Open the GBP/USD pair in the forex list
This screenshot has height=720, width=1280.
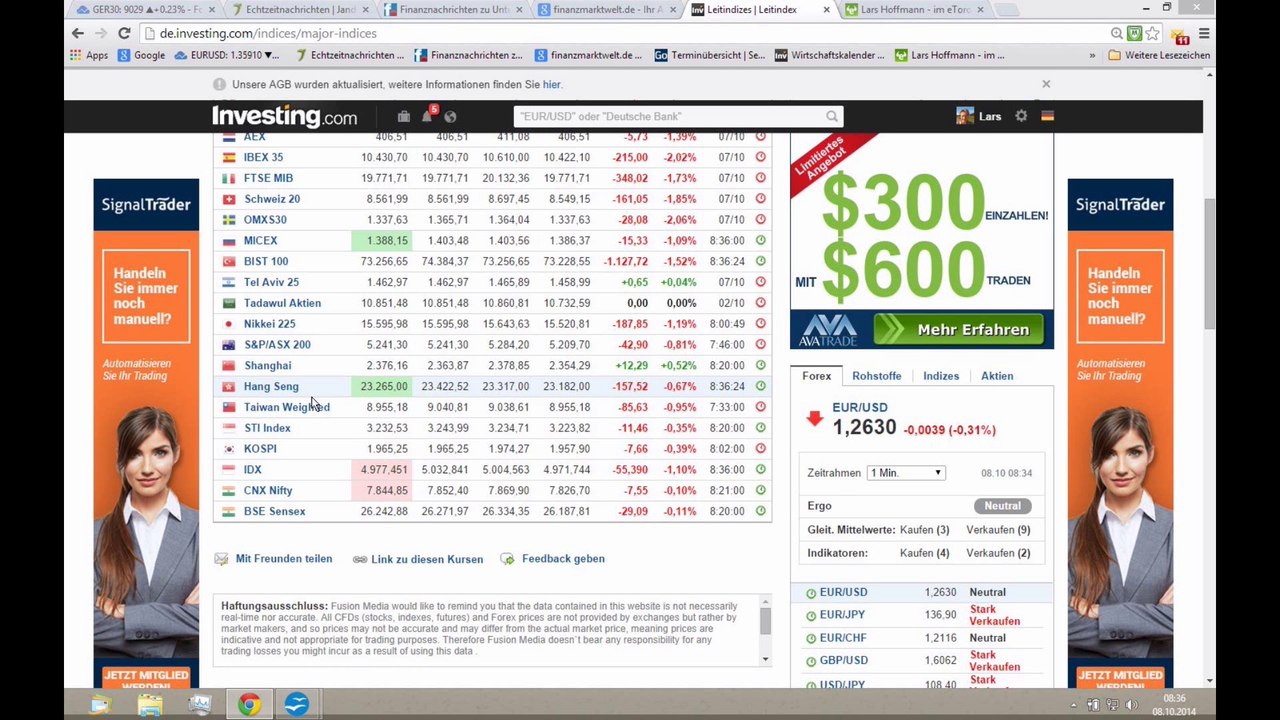(844, 660)
